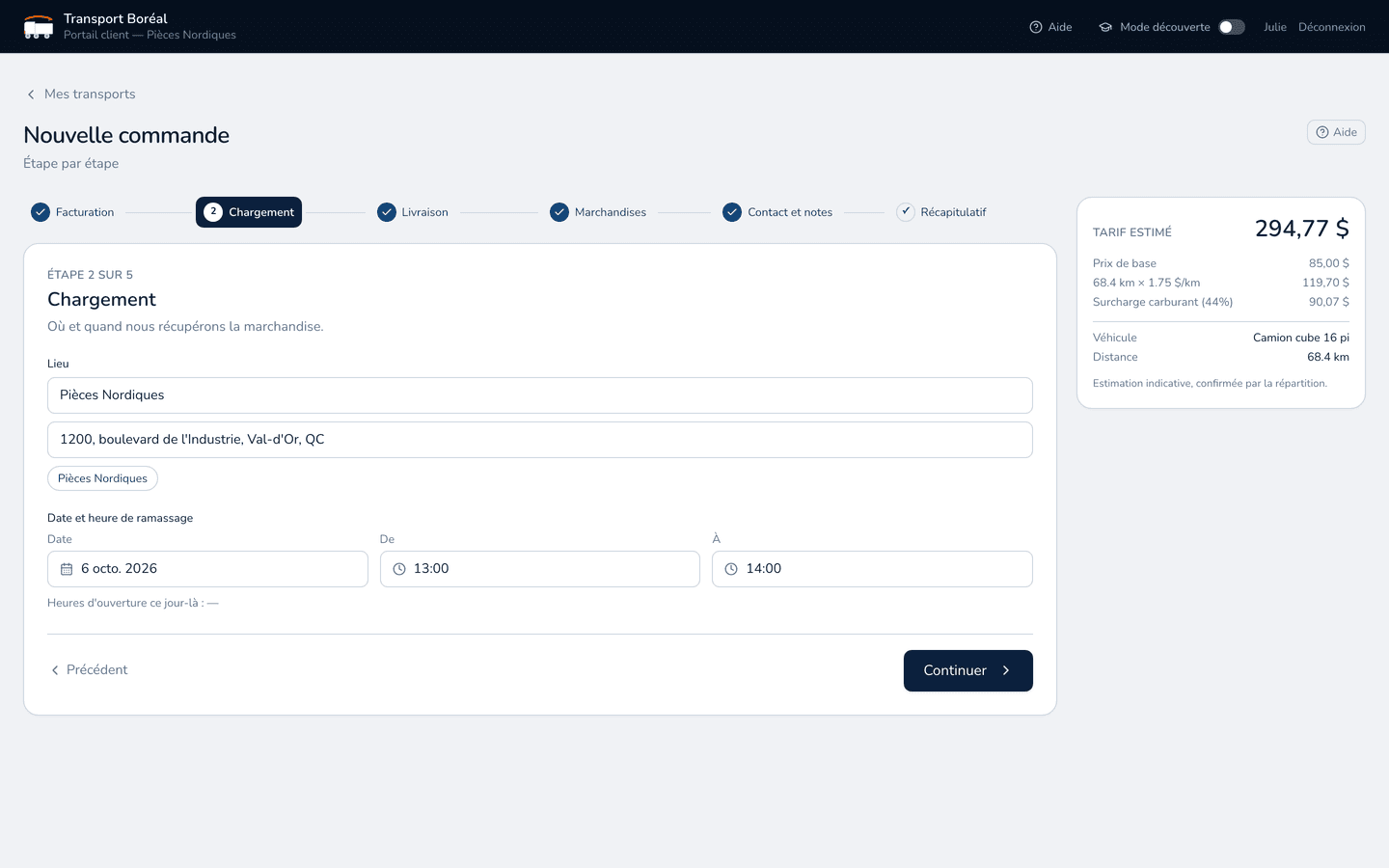The height and width of the screenshot is (868, 1389).
Task: Select the Pièces Nordiques suggestion chip
Action: 102,478
